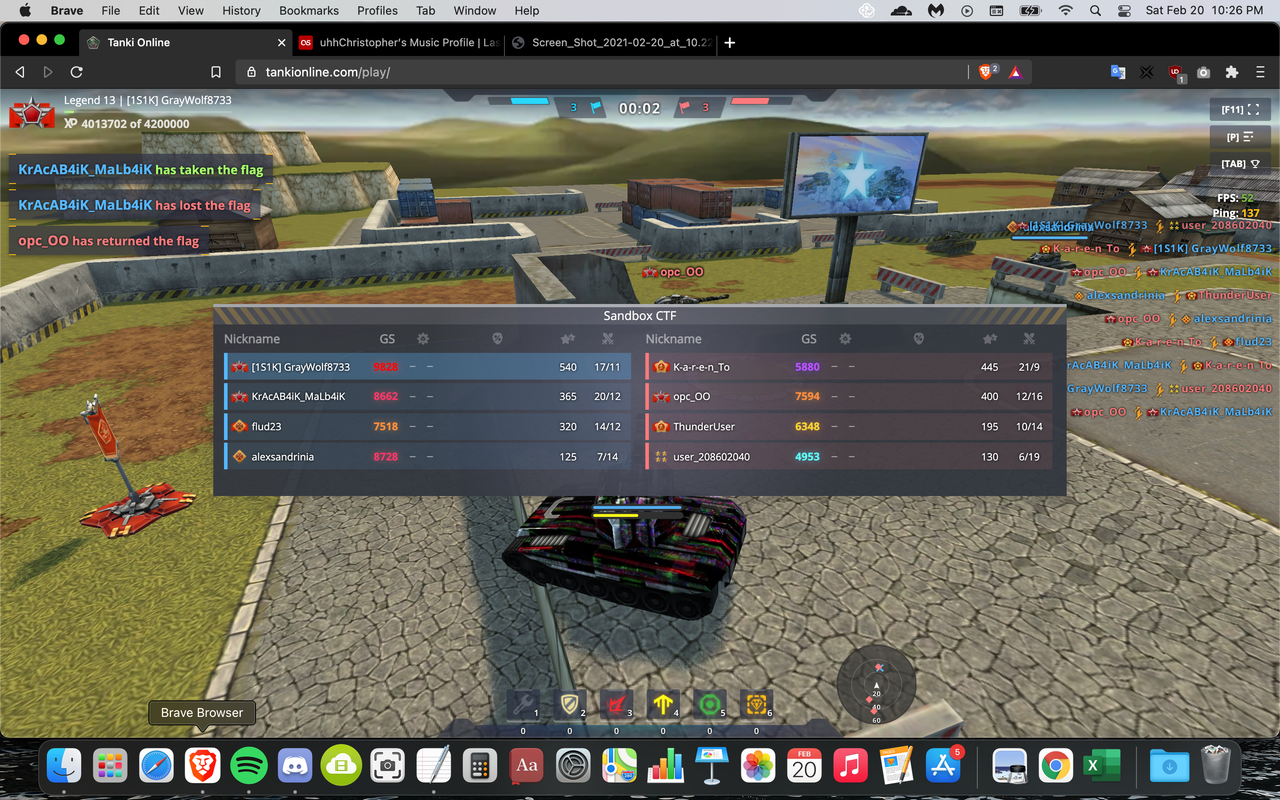Toggle fullscreen with the F11 button

[x=1240, y=109]
